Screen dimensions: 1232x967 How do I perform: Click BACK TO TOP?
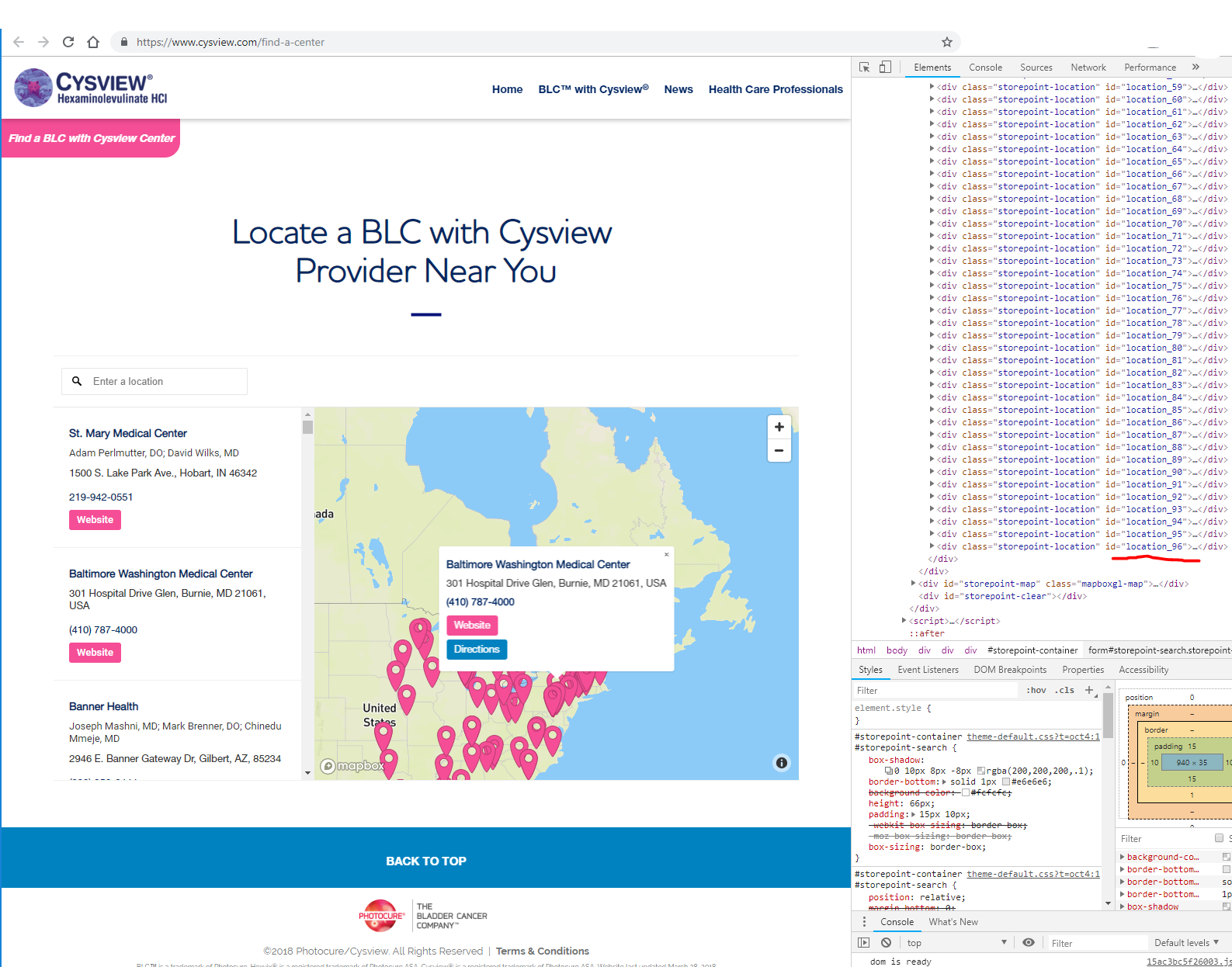[426, 861]
